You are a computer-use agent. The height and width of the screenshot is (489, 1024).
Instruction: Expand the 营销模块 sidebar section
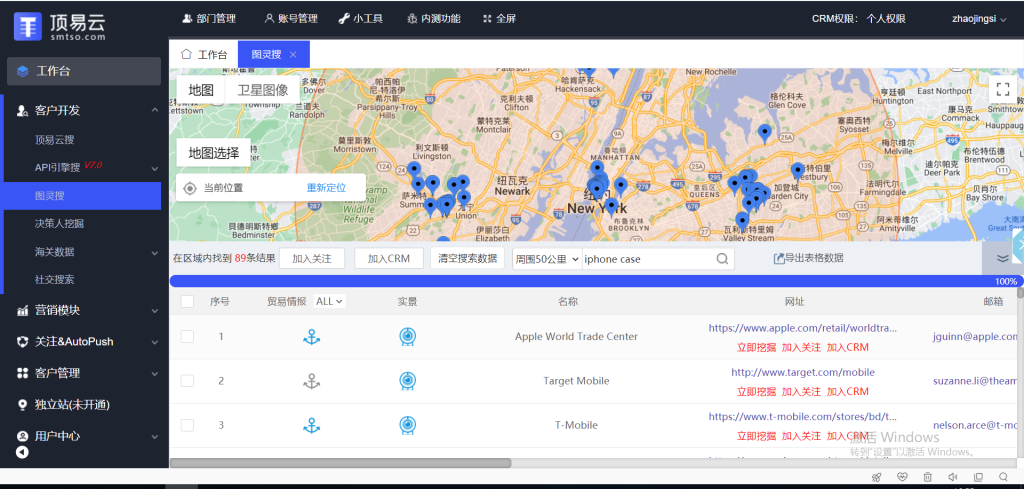[x=84, y=310]
